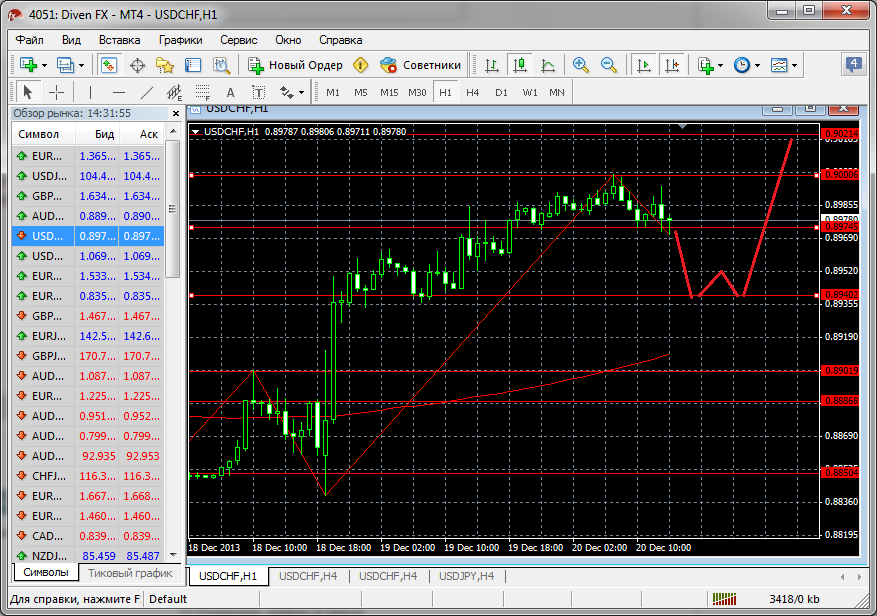This screenshot has height=616, width=877.
Task: Select the NZDJ... row with bid 85.459
Action: [88, 556]
